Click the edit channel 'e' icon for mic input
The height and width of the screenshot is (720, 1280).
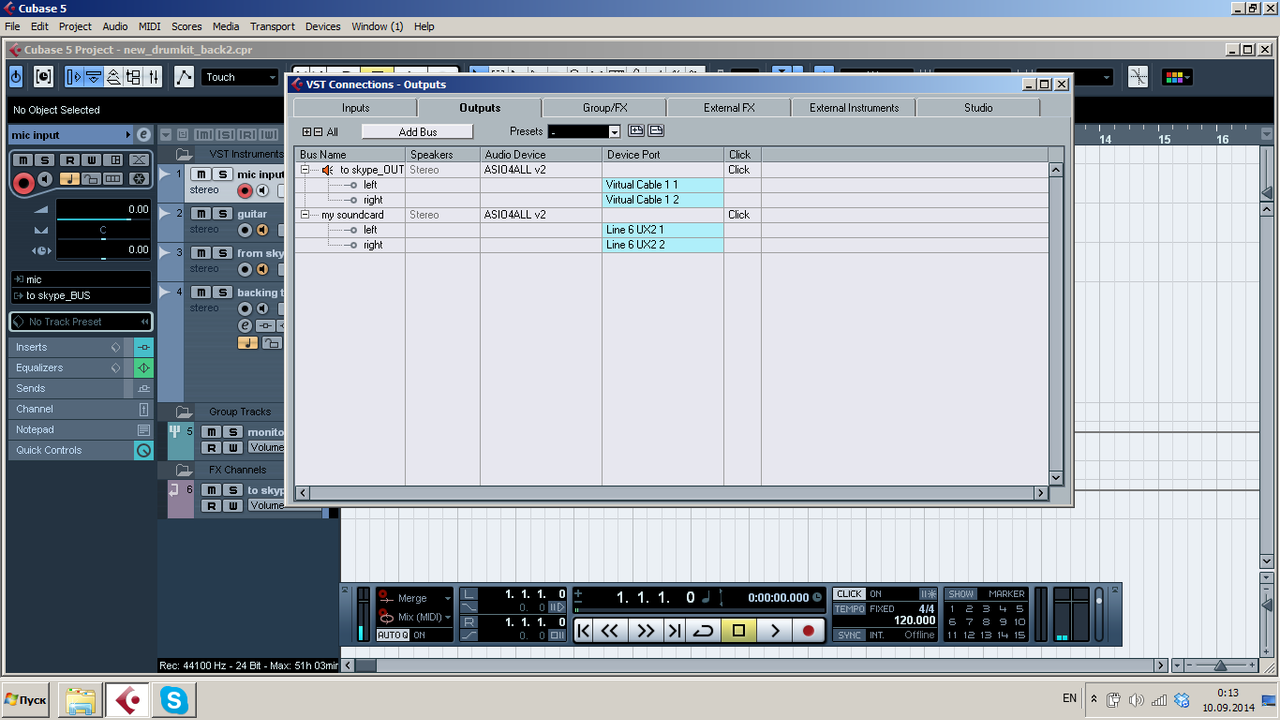143,135
